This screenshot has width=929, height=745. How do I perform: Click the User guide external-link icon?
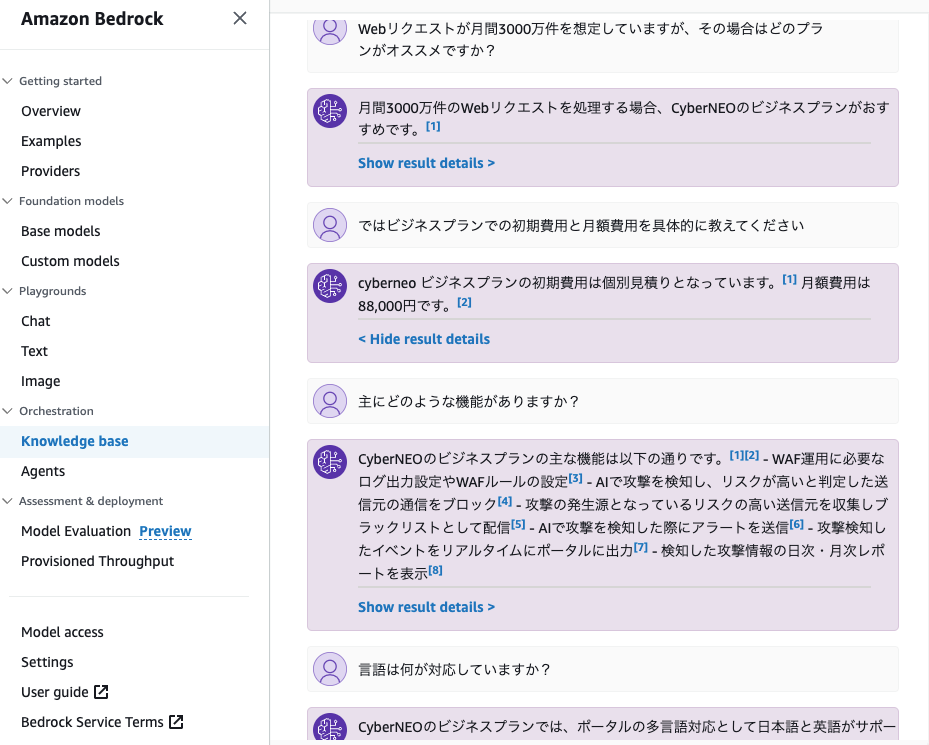[x=101, y=692]
